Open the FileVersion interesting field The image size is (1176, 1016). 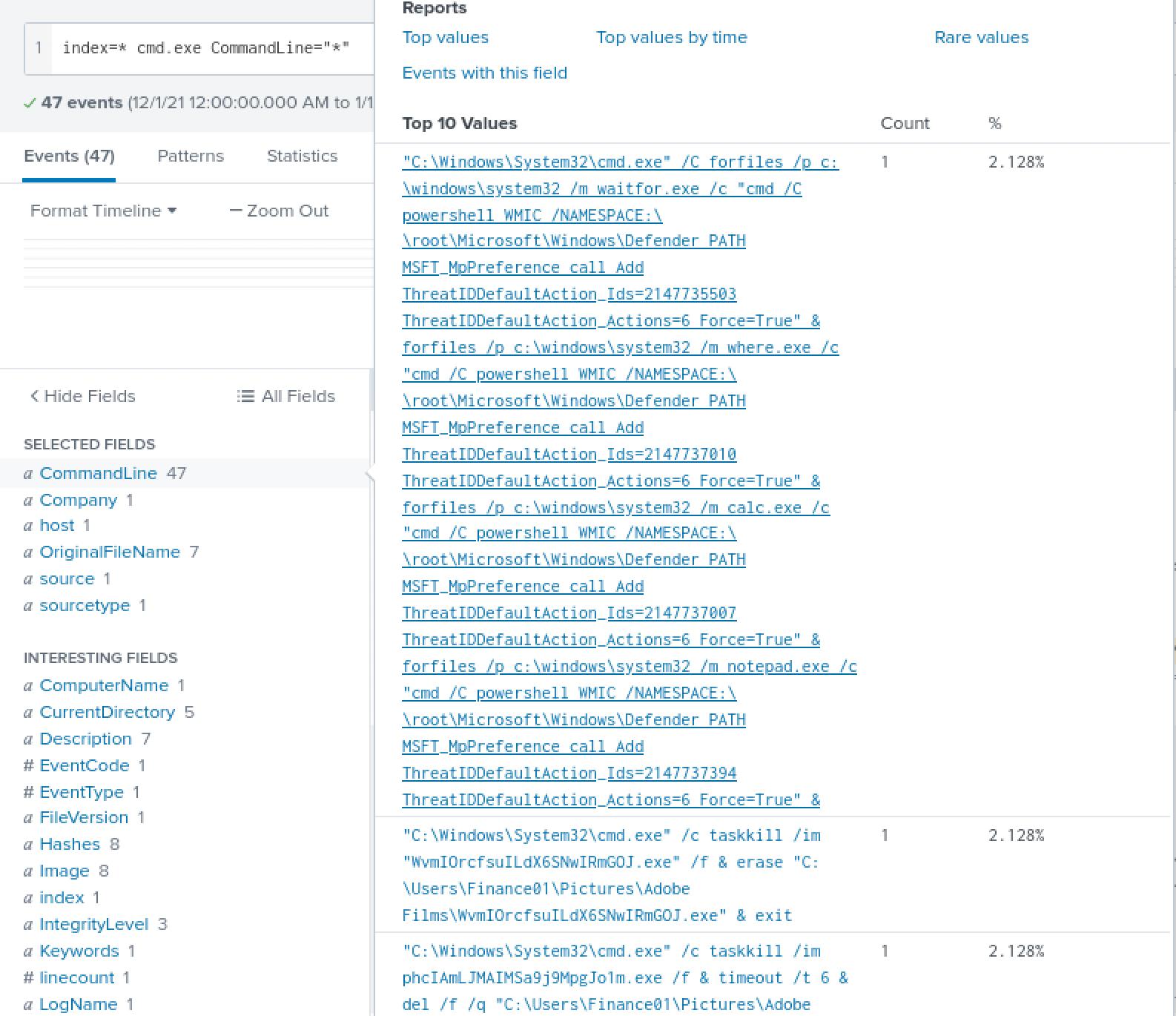tap(84, 817)
